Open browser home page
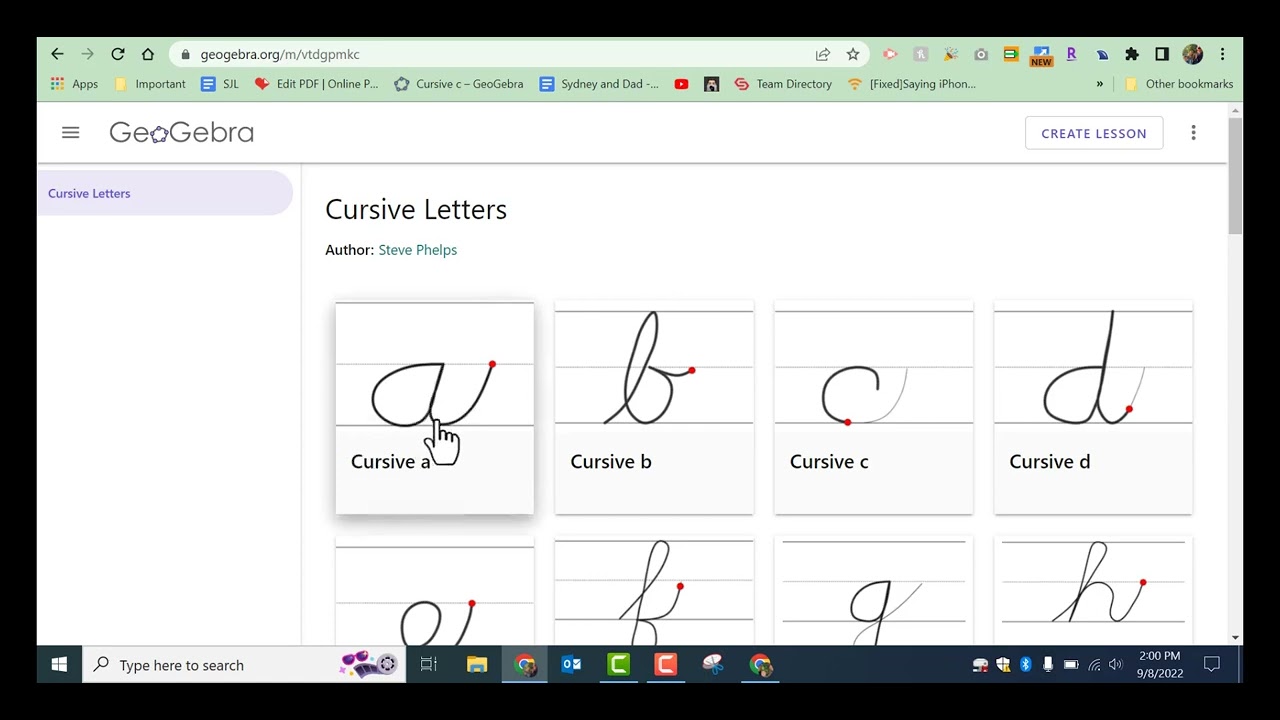Viewport: 1280px width, 720px height. [148, 54]
